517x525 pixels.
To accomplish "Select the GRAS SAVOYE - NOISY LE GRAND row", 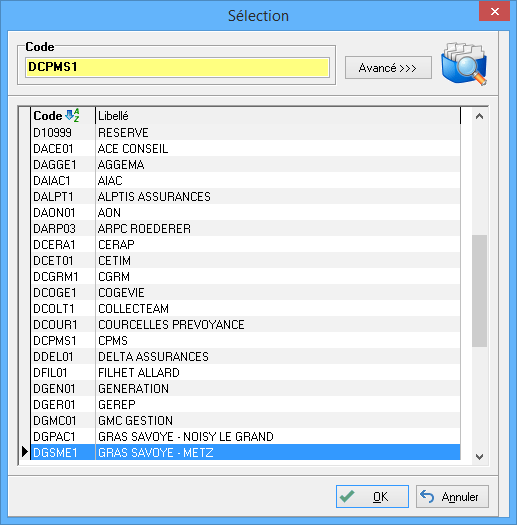I will point(245,437).
